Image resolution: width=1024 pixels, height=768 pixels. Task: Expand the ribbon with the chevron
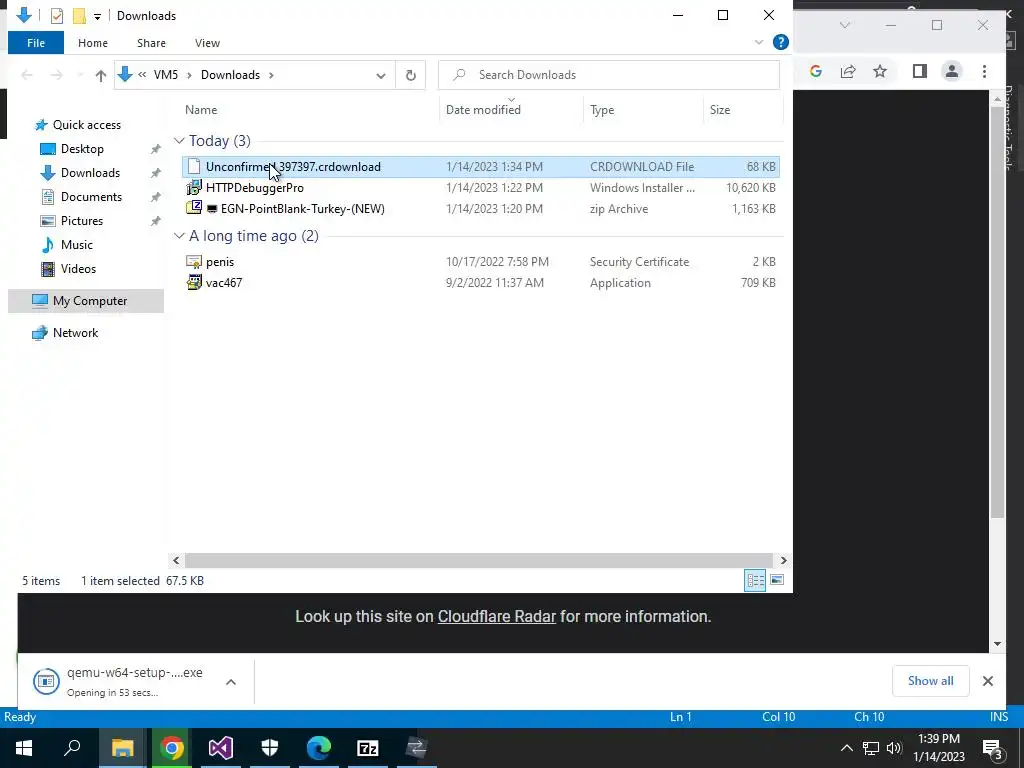pyautogui.click(x=759, y=42)
